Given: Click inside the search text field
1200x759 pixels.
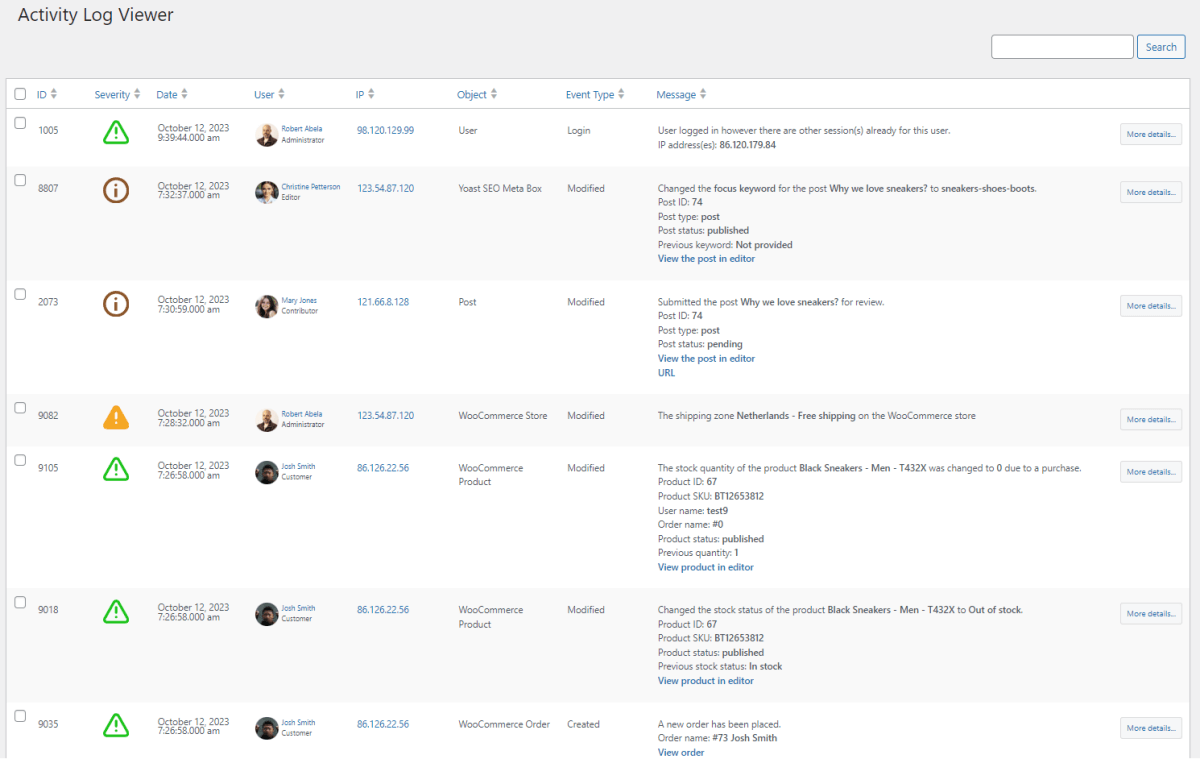Looking at the screenshot, I should click(1062, 46).
